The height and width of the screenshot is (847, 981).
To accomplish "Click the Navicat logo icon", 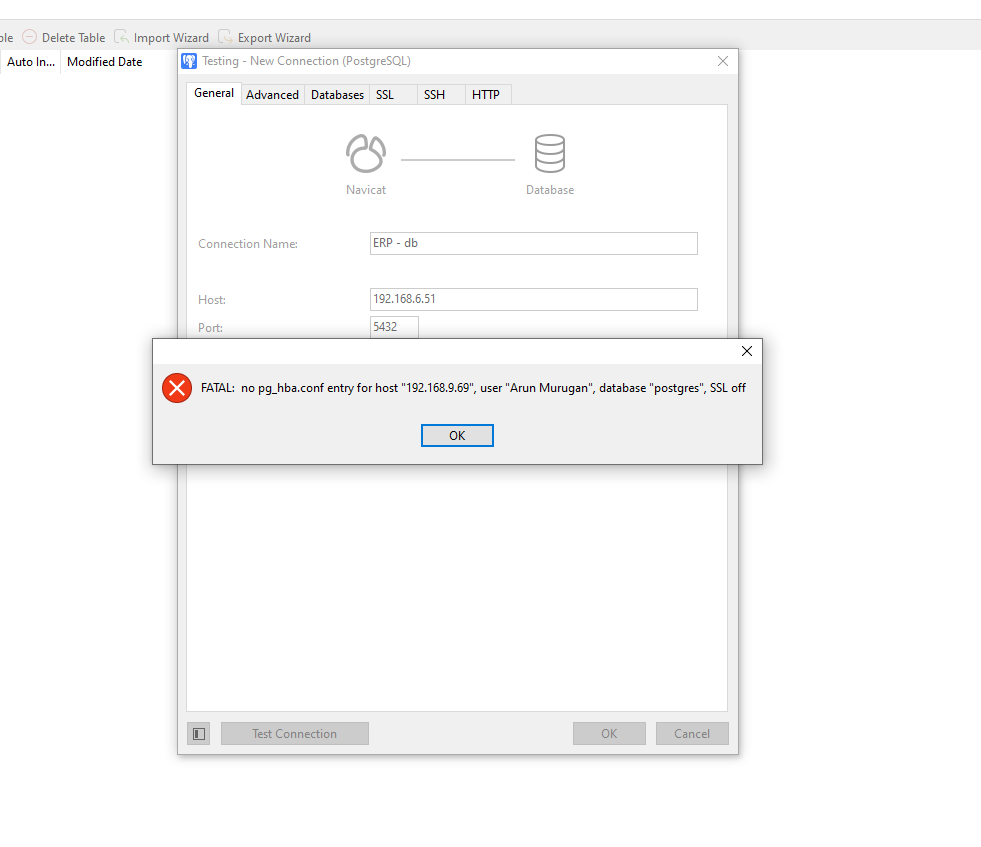I will tap(366, 153).
